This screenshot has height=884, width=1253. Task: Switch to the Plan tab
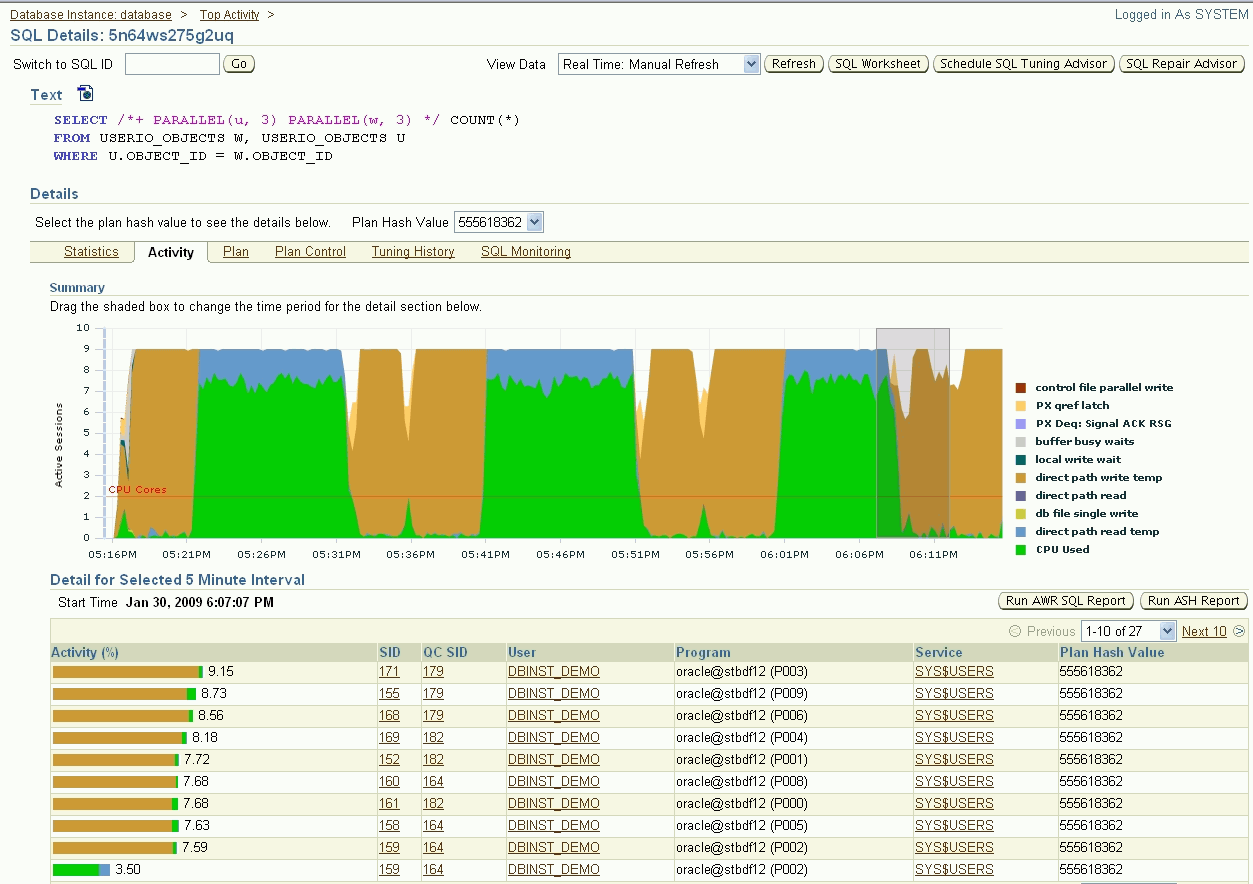pos(235,252)
